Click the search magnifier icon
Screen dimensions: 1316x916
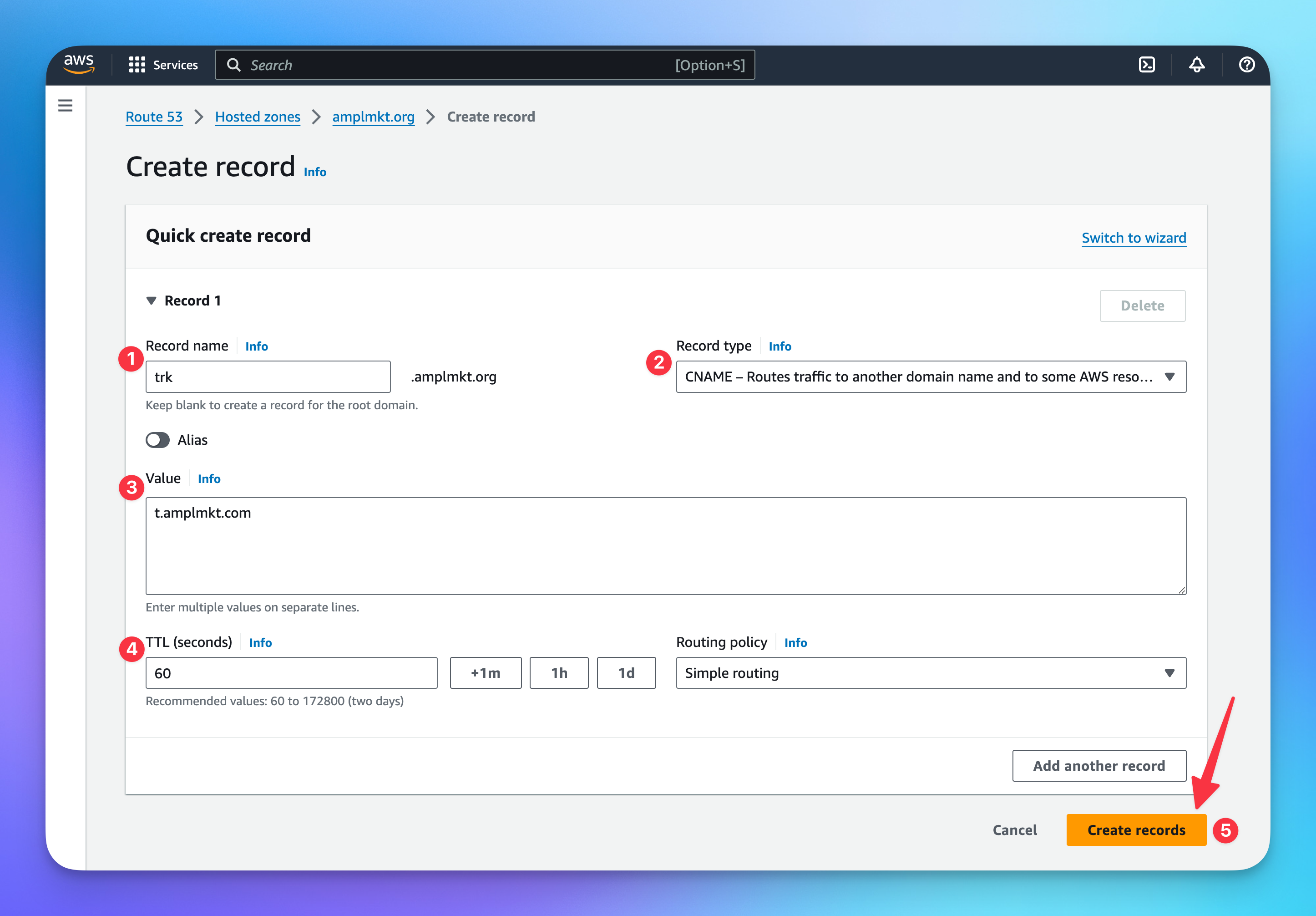pyautogui.click(x=233, y=65)
